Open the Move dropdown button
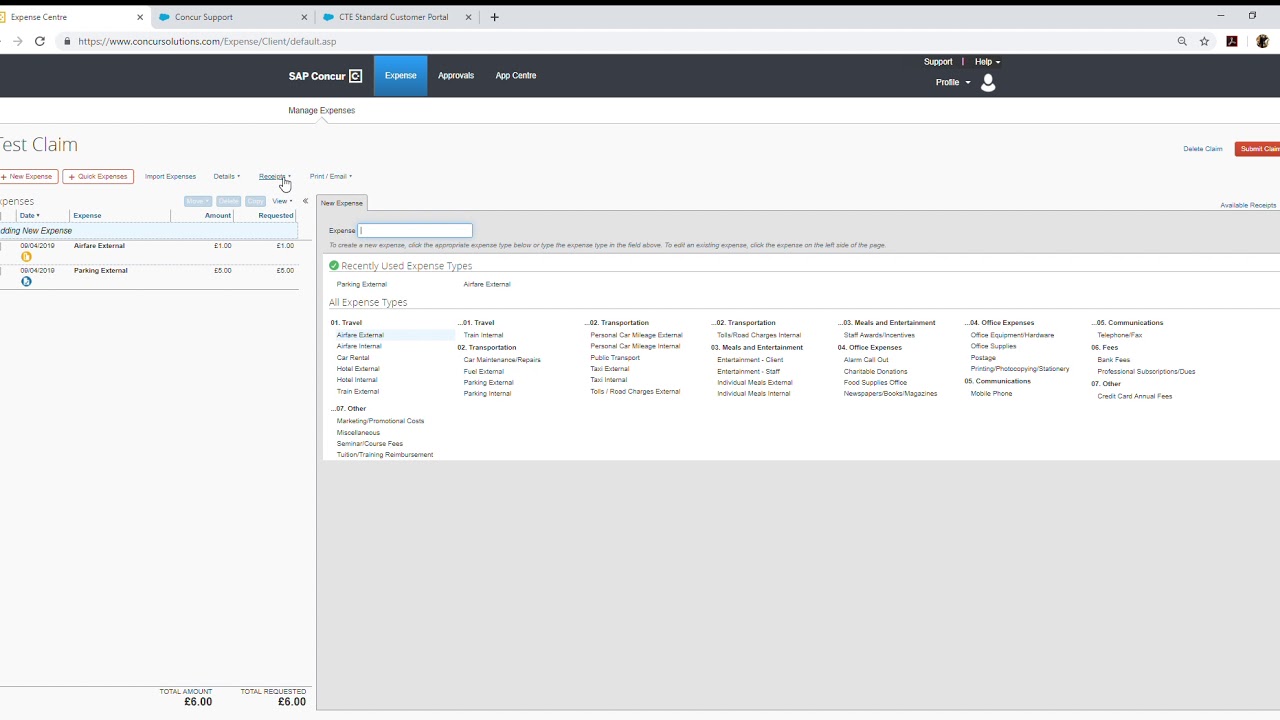 coord(198,201)
